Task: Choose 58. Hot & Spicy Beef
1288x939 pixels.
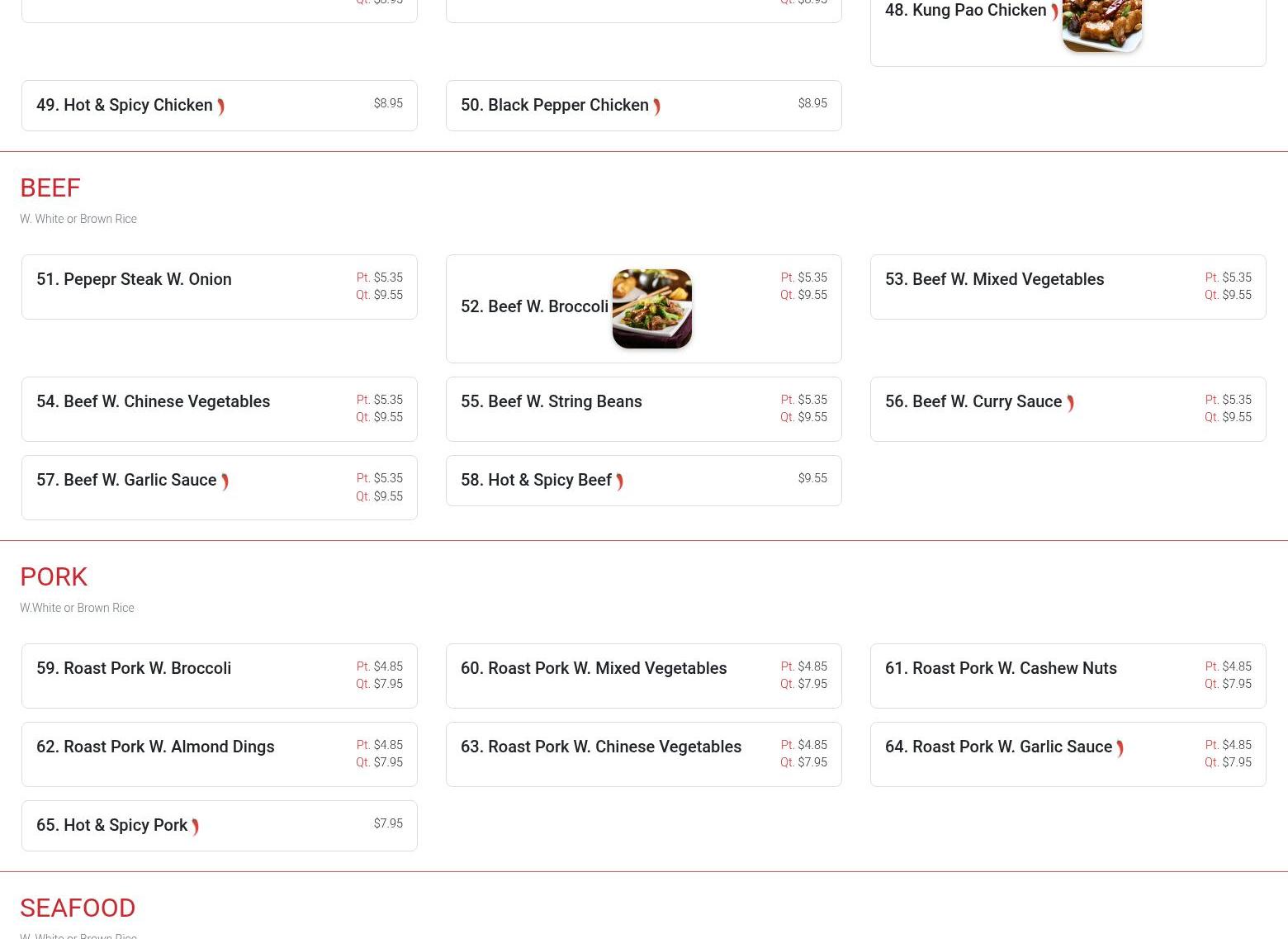Action: coord(644,481)
